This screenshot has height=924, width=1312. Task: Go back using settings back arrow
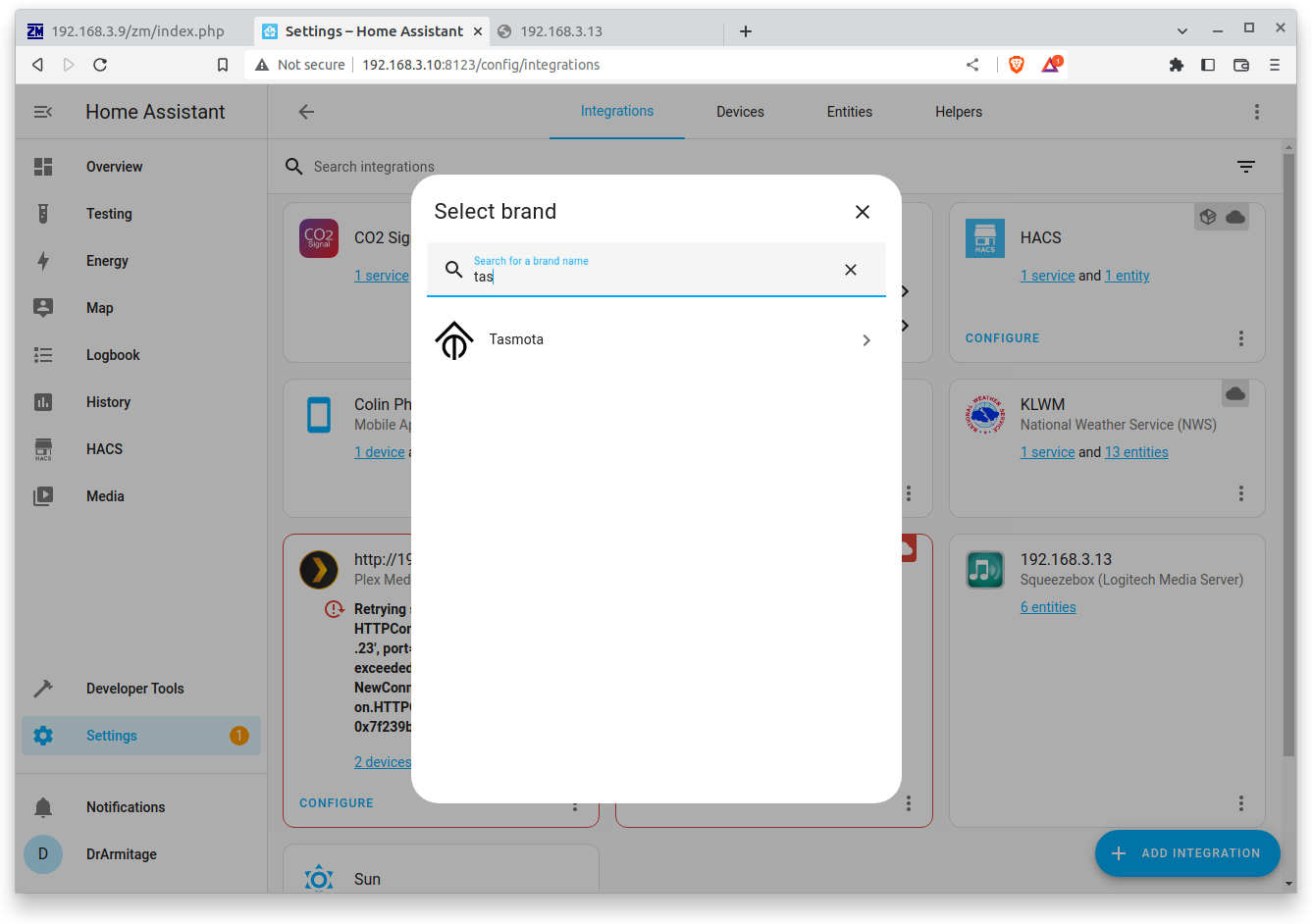[306, 112]
